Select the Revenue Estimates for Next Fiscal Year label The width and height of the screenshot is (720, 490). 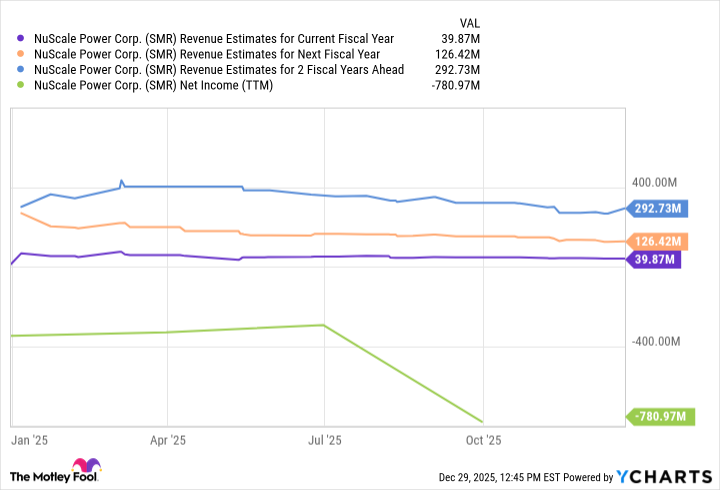208,54
